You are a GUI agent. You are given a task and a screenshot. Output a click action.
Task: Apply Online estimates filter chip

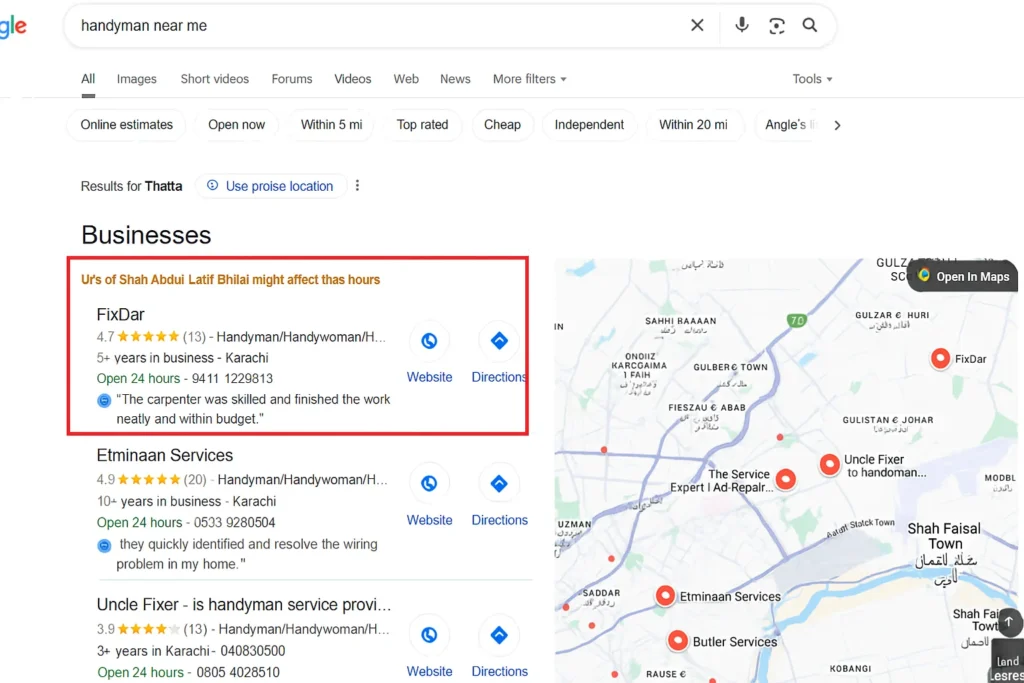tap(127, 125)
